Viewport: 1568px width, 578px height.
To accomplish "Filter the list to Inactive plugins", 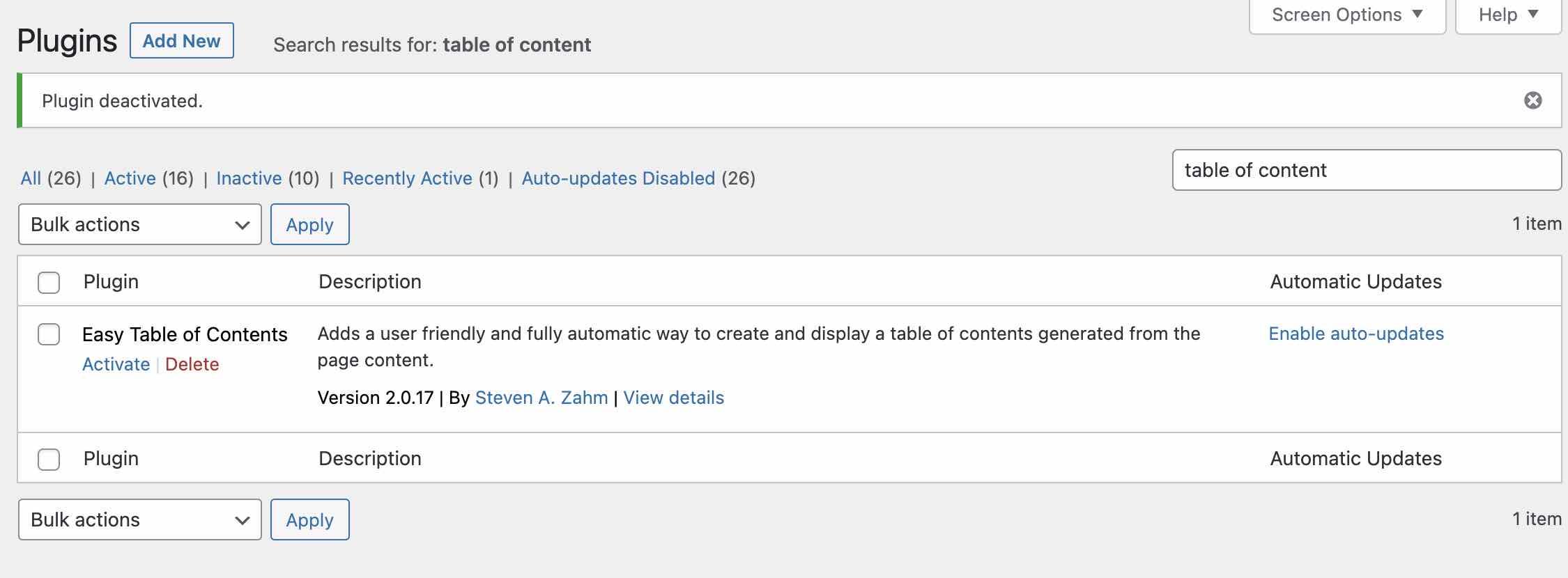I will coord(249,178).
